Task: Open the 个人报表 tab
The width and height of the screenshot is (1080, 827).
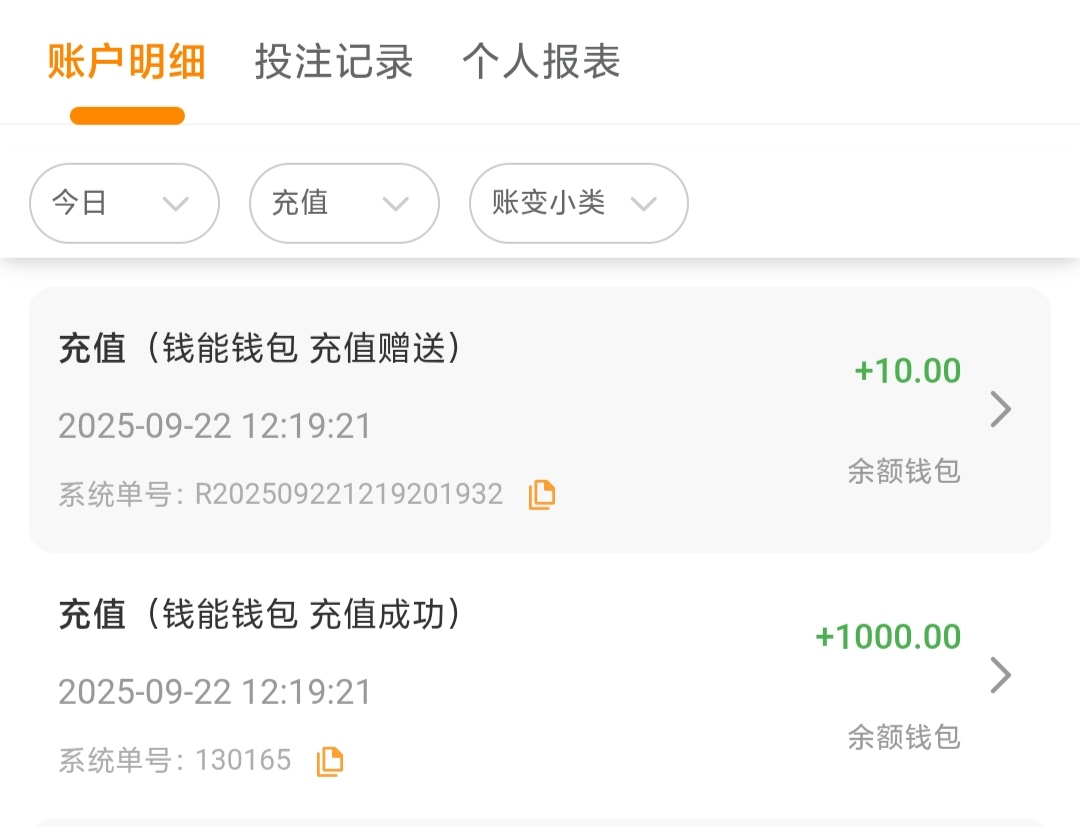Action: pos(541,62)
